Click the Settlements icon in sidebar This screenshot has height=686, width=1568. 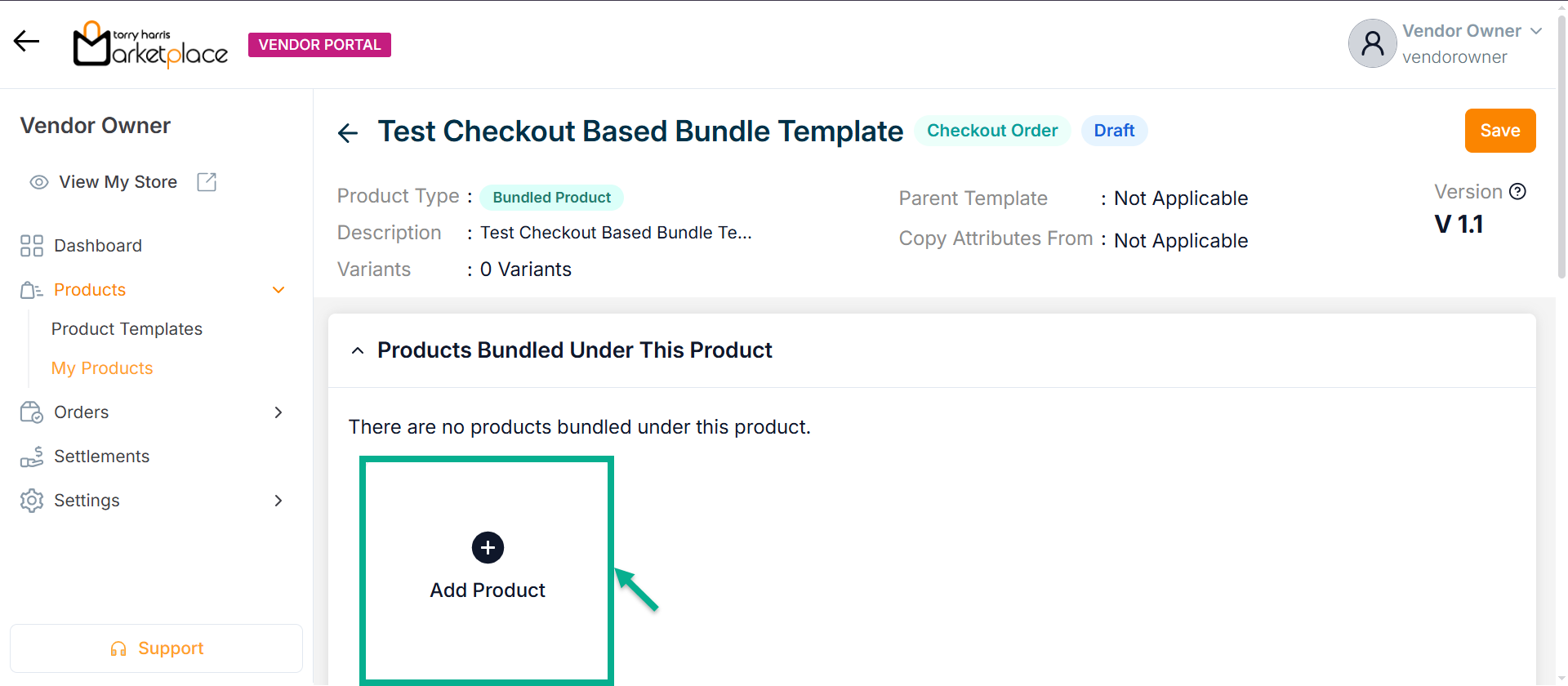click(x=32, y=457)
